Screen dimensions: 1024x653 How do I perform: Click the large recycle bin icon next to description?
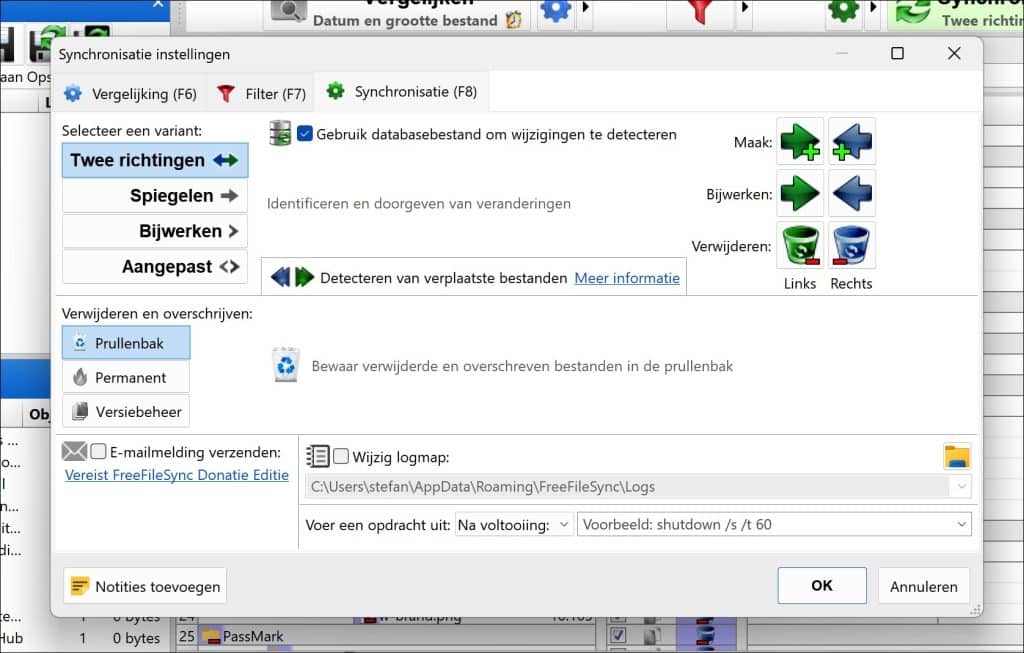point(286,365)
